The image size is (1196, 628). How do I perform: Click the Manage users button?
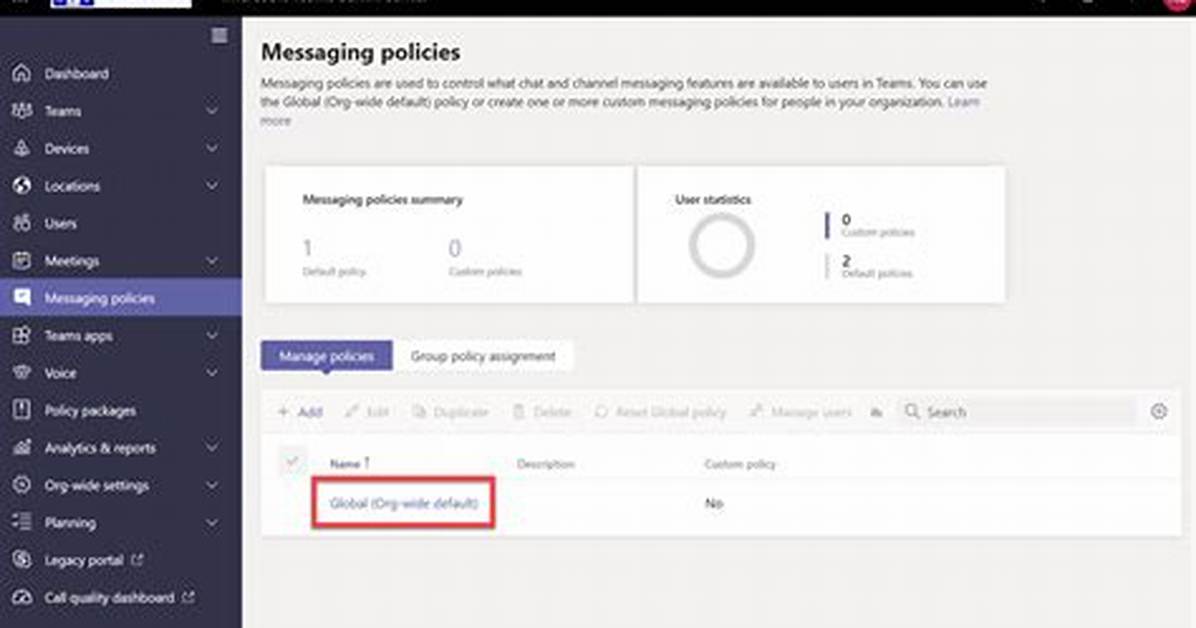pos(800,412)
